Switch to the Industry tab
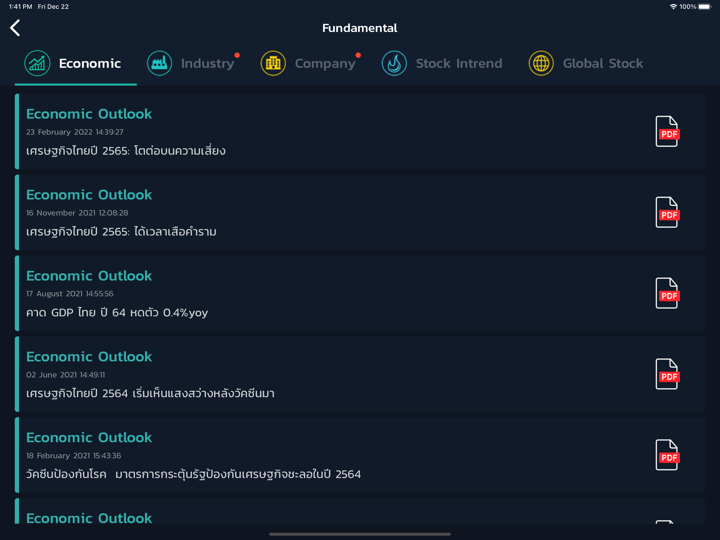The image size is (720, 540). click(x=207, y=63)
